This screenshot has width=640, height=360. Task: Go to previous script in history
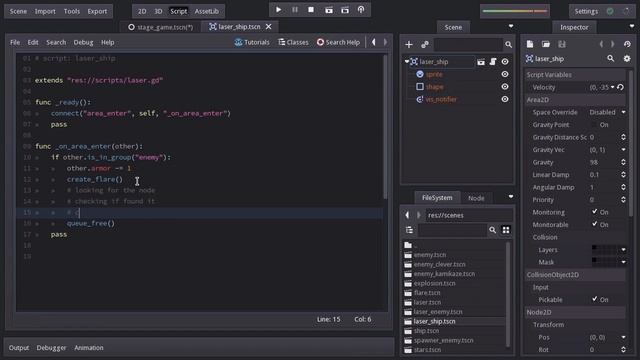(373, 42)
